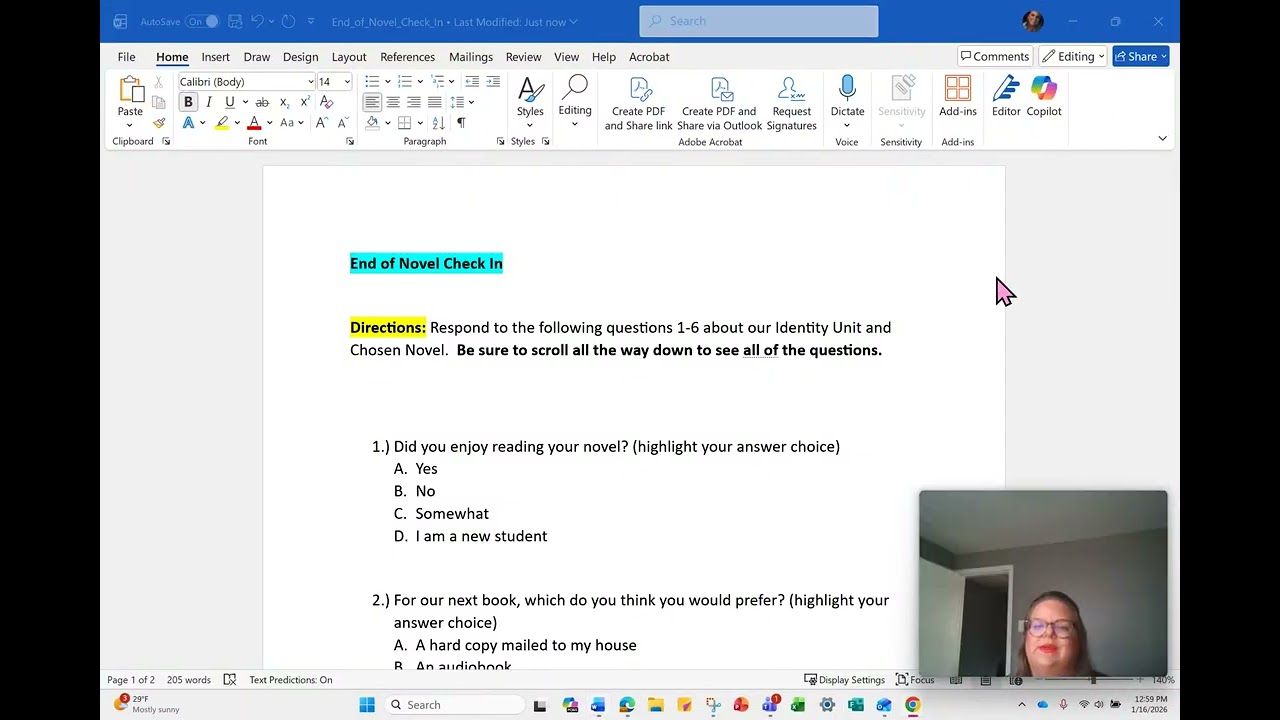
Task: Switch to the Insert tab
Action: tap(215, 57)
